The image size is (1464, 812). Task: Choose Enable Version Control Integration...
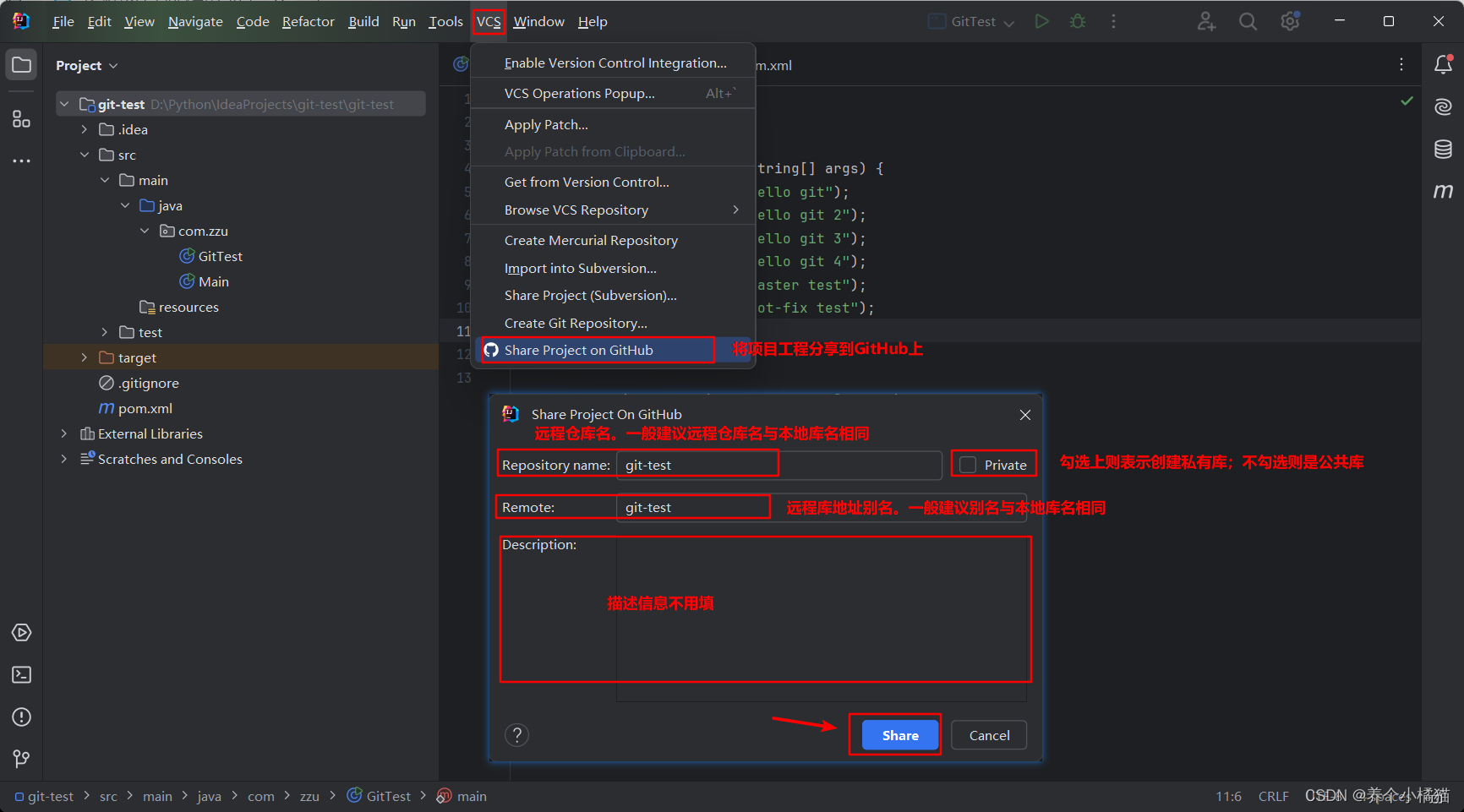[612, 63]
